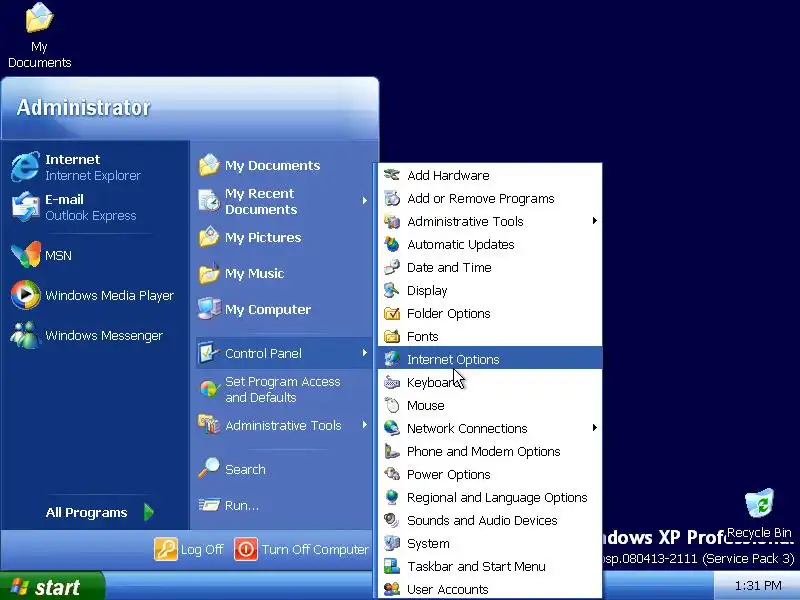
Task: Click the Internet Options globe icon
Action: 392,359
